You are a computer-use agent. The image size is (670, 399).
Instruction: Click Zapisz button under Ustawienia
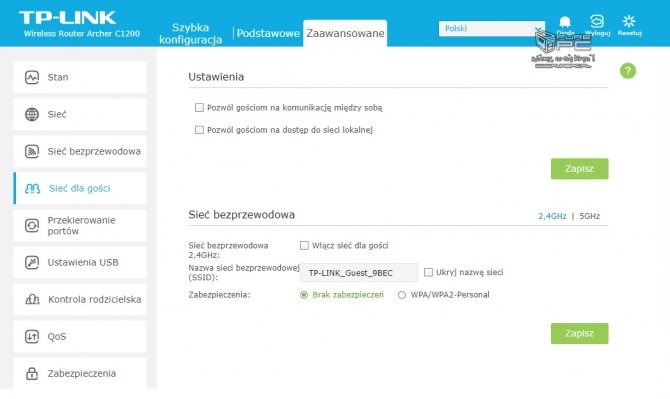579,169
